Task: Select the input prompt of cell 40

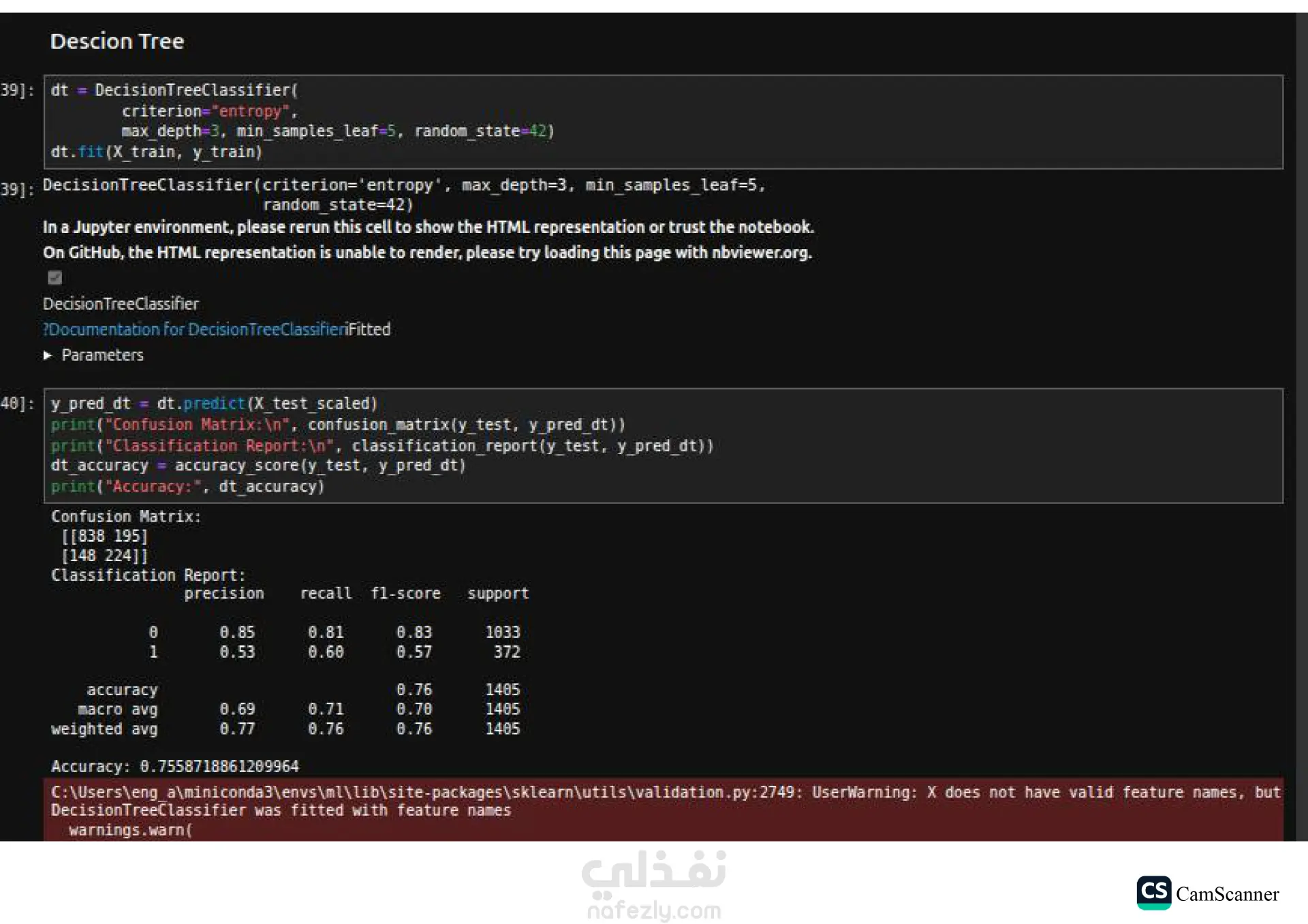Action: [18, 404]
